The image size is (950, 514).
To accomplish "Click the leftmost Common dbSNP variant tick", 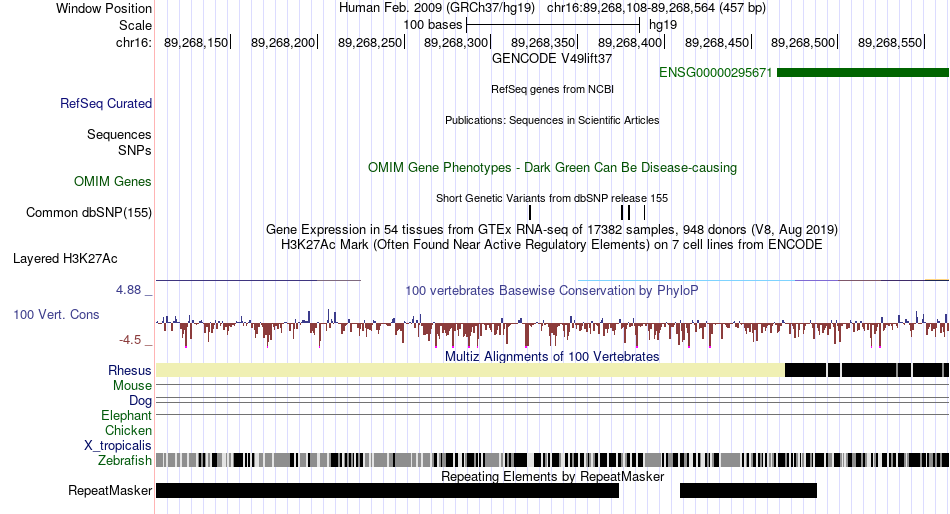I will click(530, 213).
